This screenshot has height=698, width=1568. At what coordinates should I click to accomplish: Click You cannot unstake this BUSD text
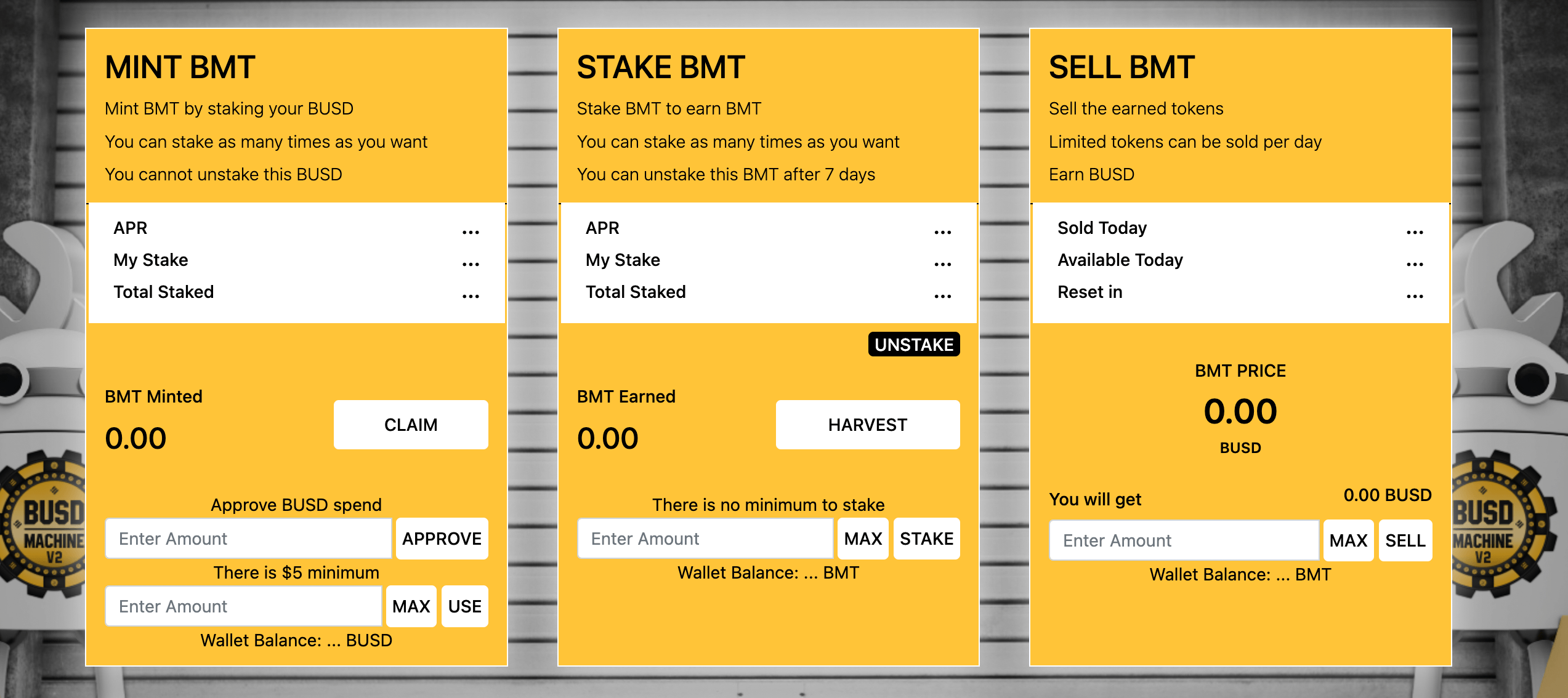(x=224, y=174)
